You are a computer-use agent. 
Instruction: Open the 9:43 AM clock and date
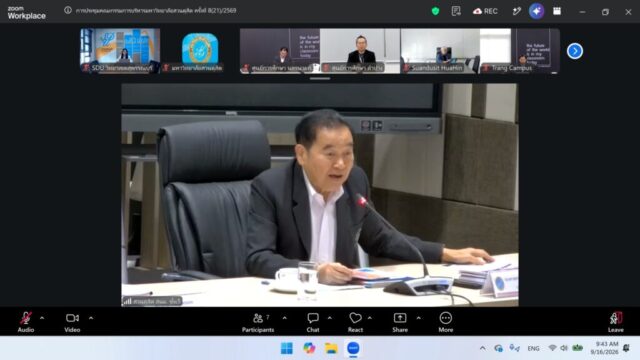[604, 348]
